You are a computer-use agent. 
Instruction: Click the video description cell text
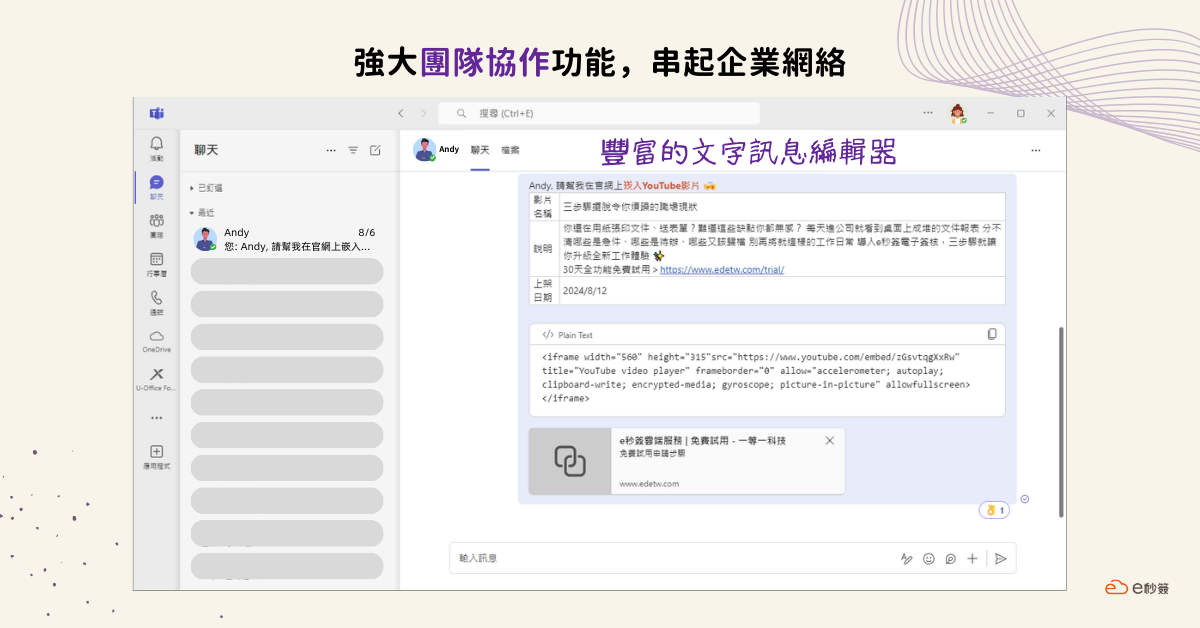click(781, 248)
